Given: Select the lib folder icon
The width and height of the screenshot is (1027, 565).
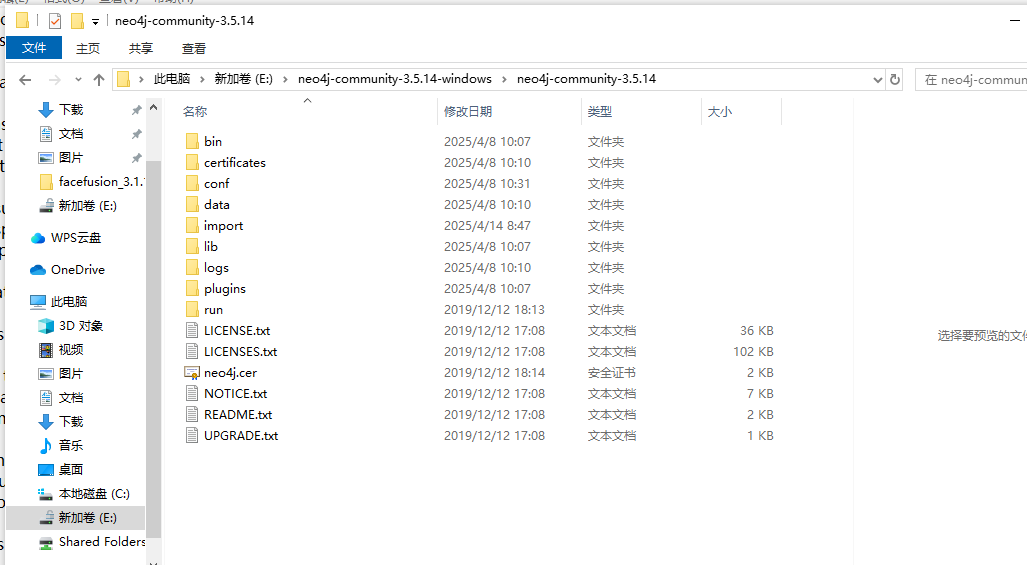Looking at the screenshot, I should (192, 246).
